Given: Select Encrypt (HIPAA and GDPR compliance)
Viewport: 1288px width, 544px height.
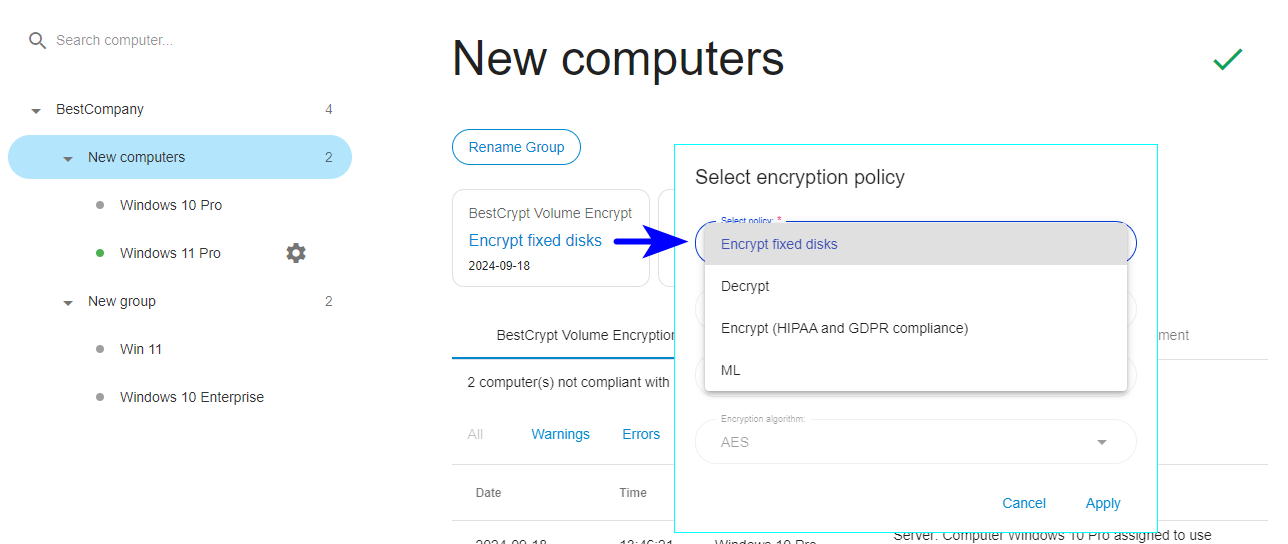Looking at the screenshot, I should click(x=916, y=328).
